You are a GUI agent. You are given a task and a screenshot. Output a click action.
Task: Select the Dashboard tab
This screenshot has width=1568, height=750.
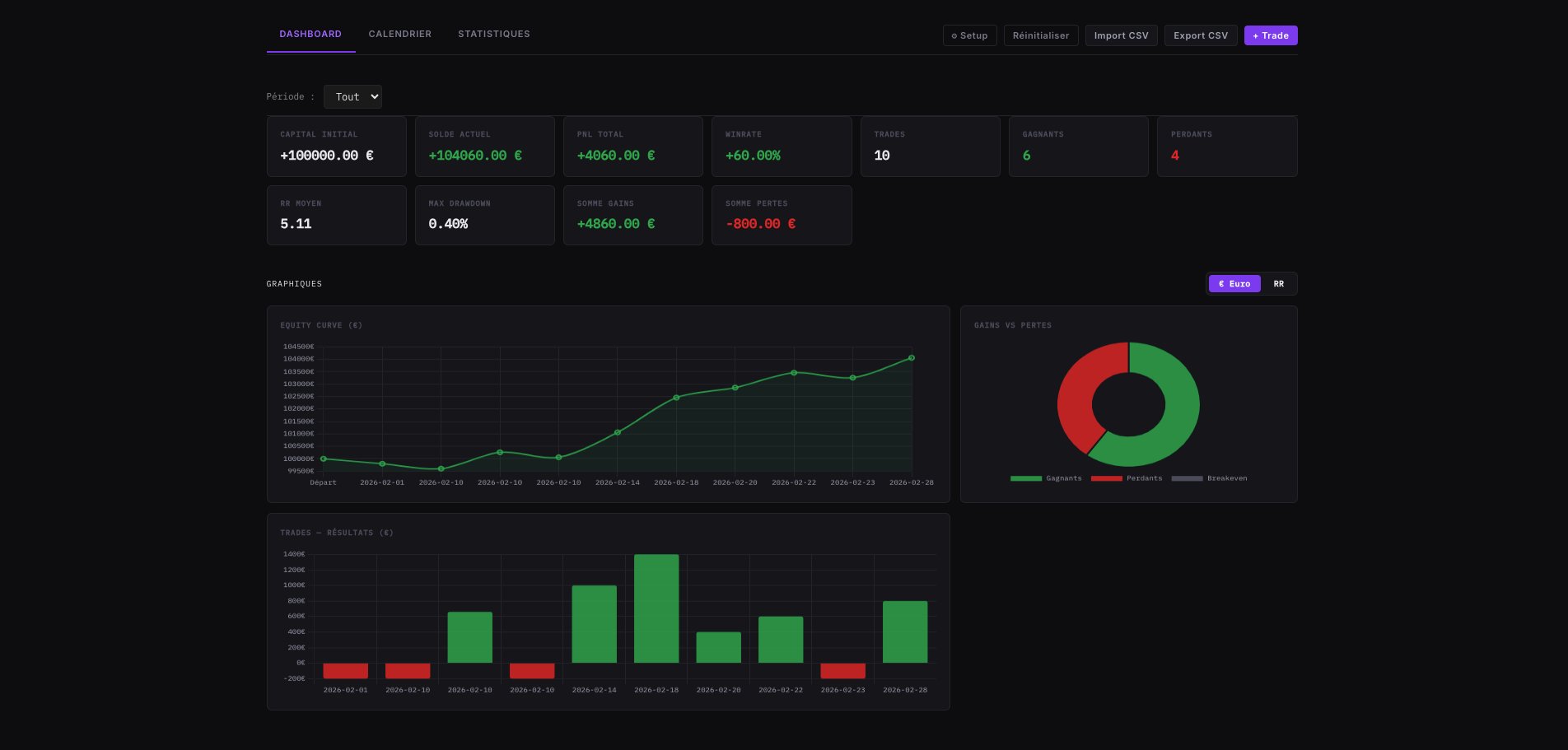coord(310,34)
